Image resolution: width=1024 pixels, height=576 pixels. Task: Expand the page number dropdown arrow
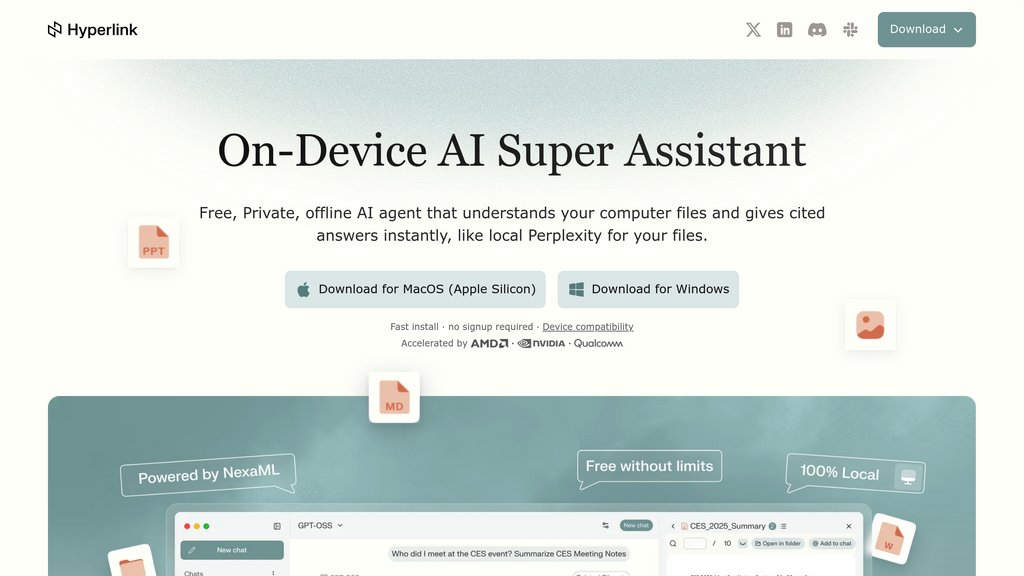743,543
